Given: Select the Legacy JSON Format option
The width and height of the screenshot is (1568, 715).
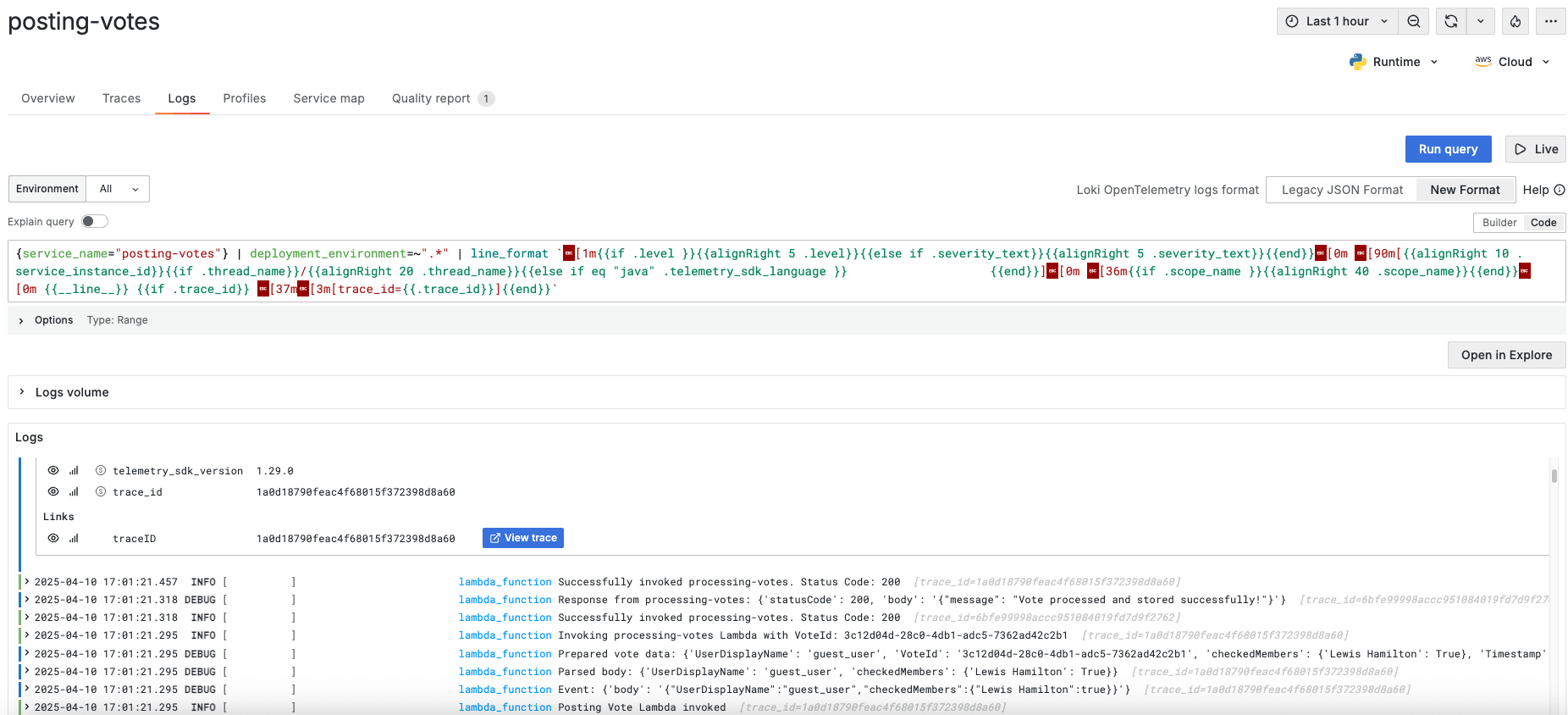Looking at the screenshot, I should [x=1342, y=190].
